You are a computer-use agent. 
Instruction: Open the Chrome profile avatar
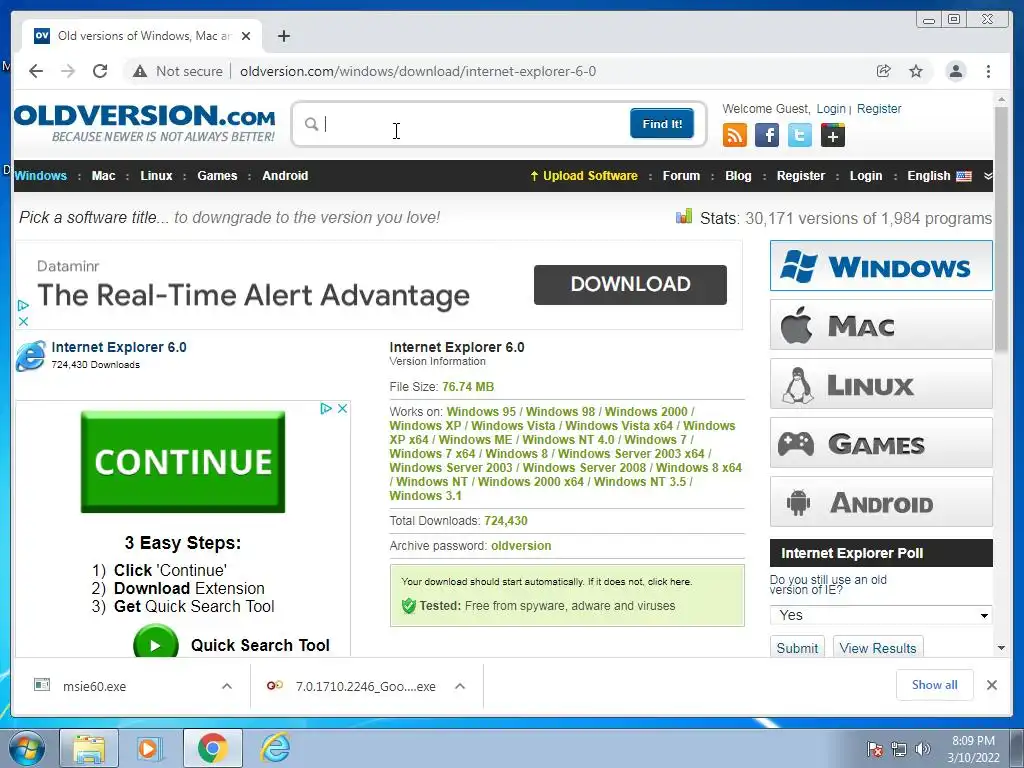coord(955,71)
